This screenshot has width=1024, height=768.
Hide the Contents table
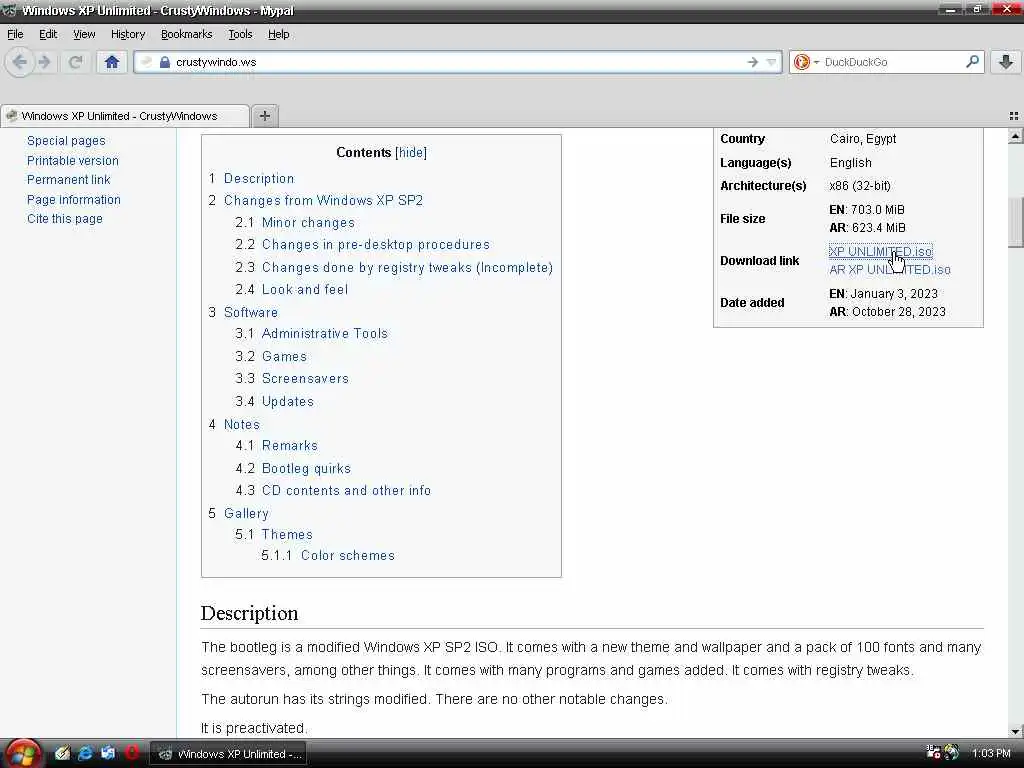coord(411,152)
